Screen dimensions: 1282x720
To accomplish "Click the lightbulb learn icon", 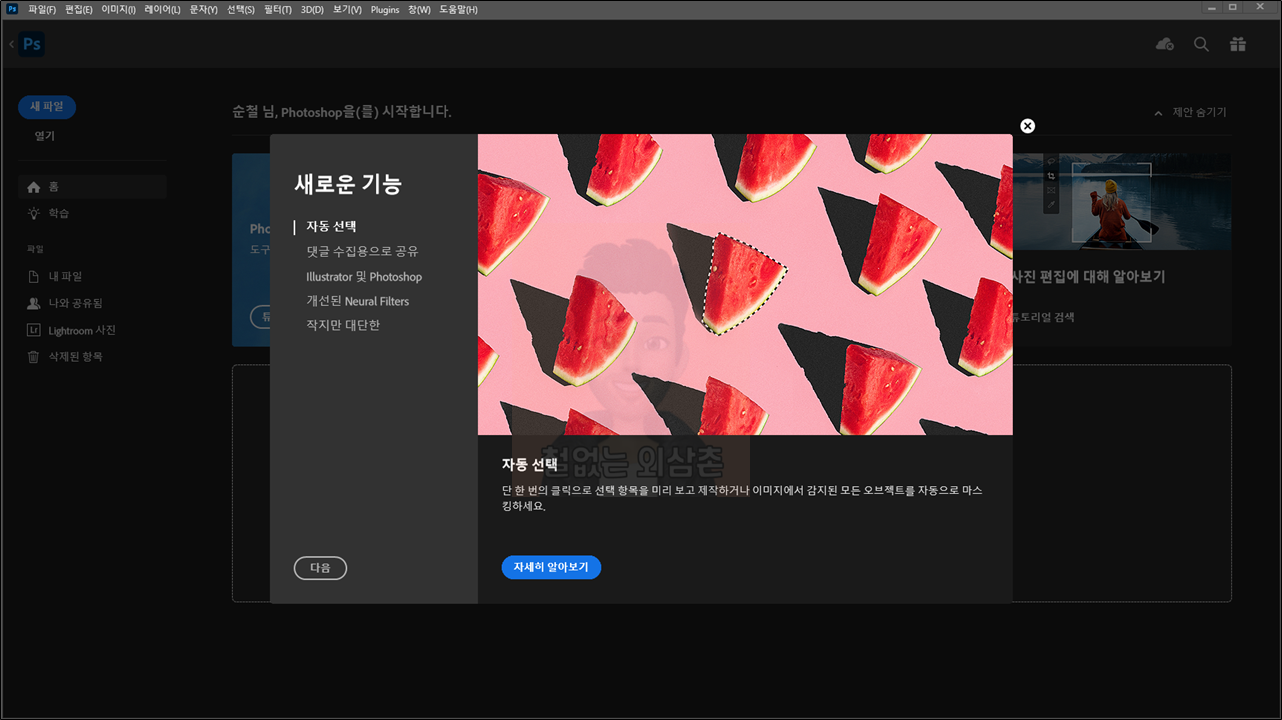I will [x=34, y=213].
